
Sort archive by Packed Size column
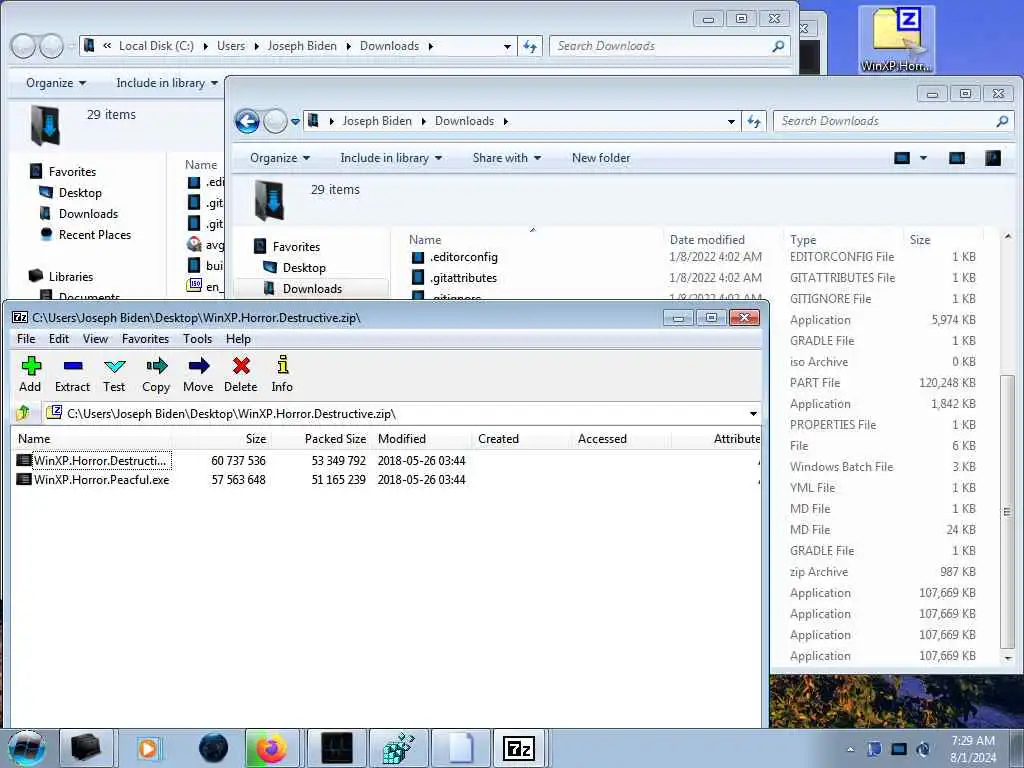[335, 439]
